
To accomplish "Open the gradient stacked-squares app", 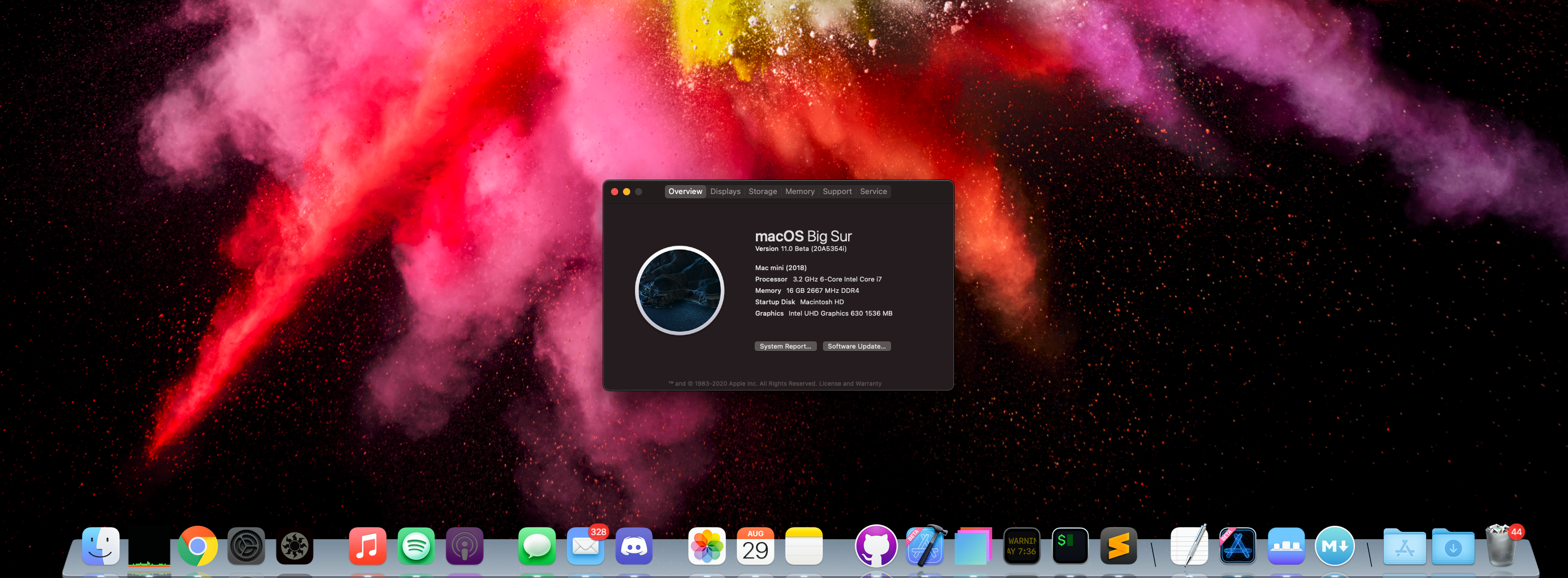I will [x=973, y=546].
